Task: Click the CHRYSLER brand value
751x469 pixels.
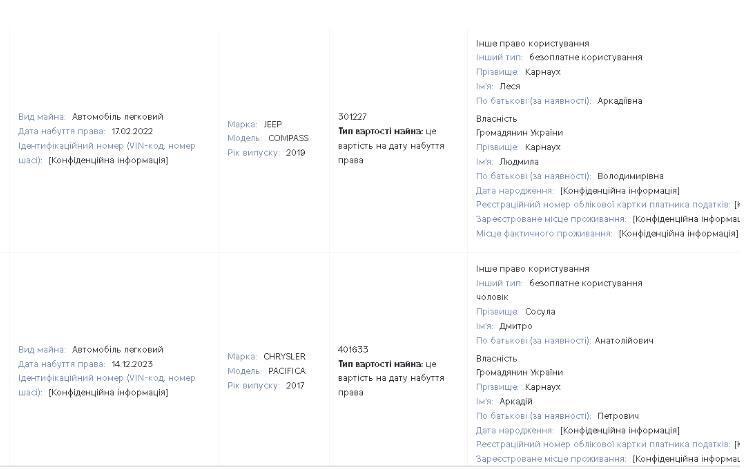Action: click(x=284, y=356)
